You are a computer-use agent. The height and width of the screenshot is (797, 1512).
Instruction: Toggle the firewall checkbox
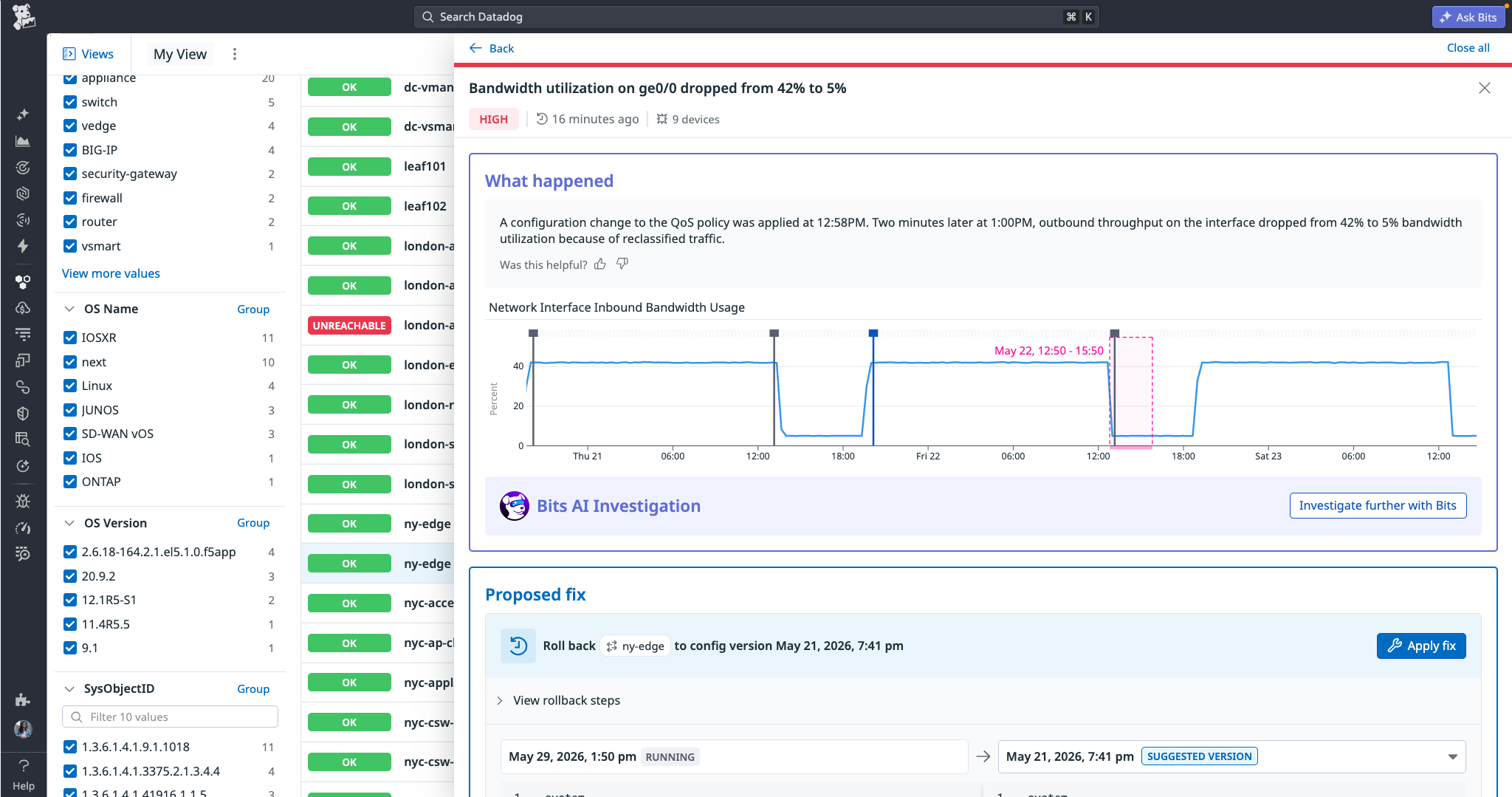tap(70, 198)
